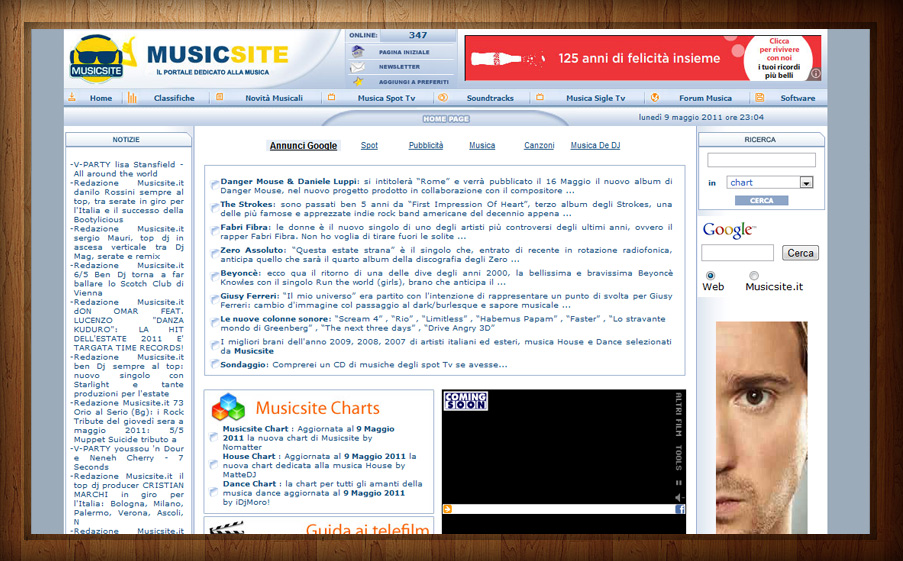Image resolution: width=903 pixels, height=561 pixels.
Task: Click the TV icon before Musica Sigle Tv
Action: [x=540, y=97]
